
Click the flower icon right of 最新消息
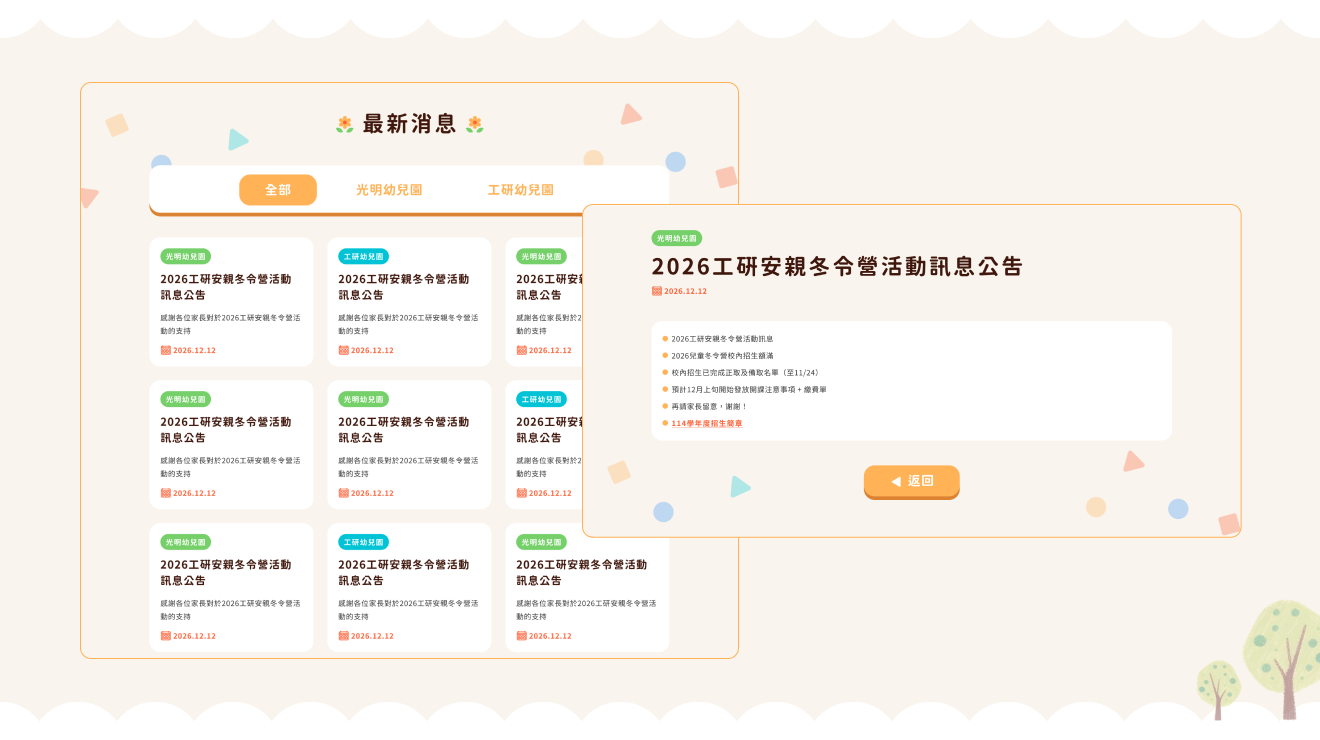(475, 124)
